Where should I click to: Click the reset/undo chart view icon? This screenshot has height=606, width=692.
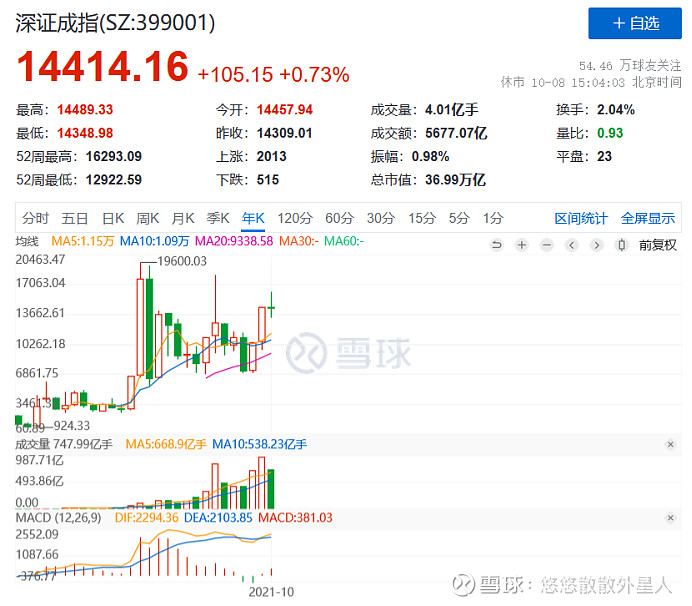(x=496, y=245)
